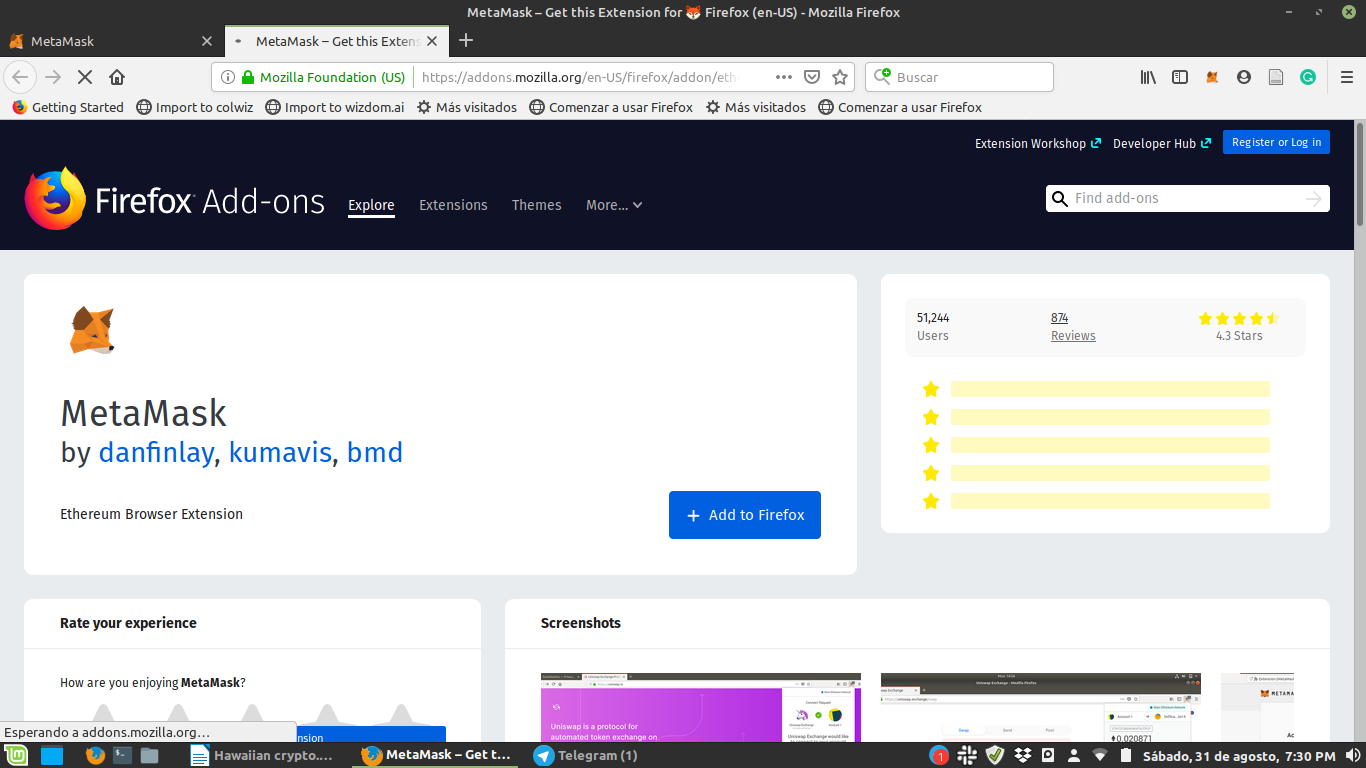The width and height of the screenshot is (1366, 768).
Task: Switch to the first MetaMask tab
Action: tap(111, 41)
